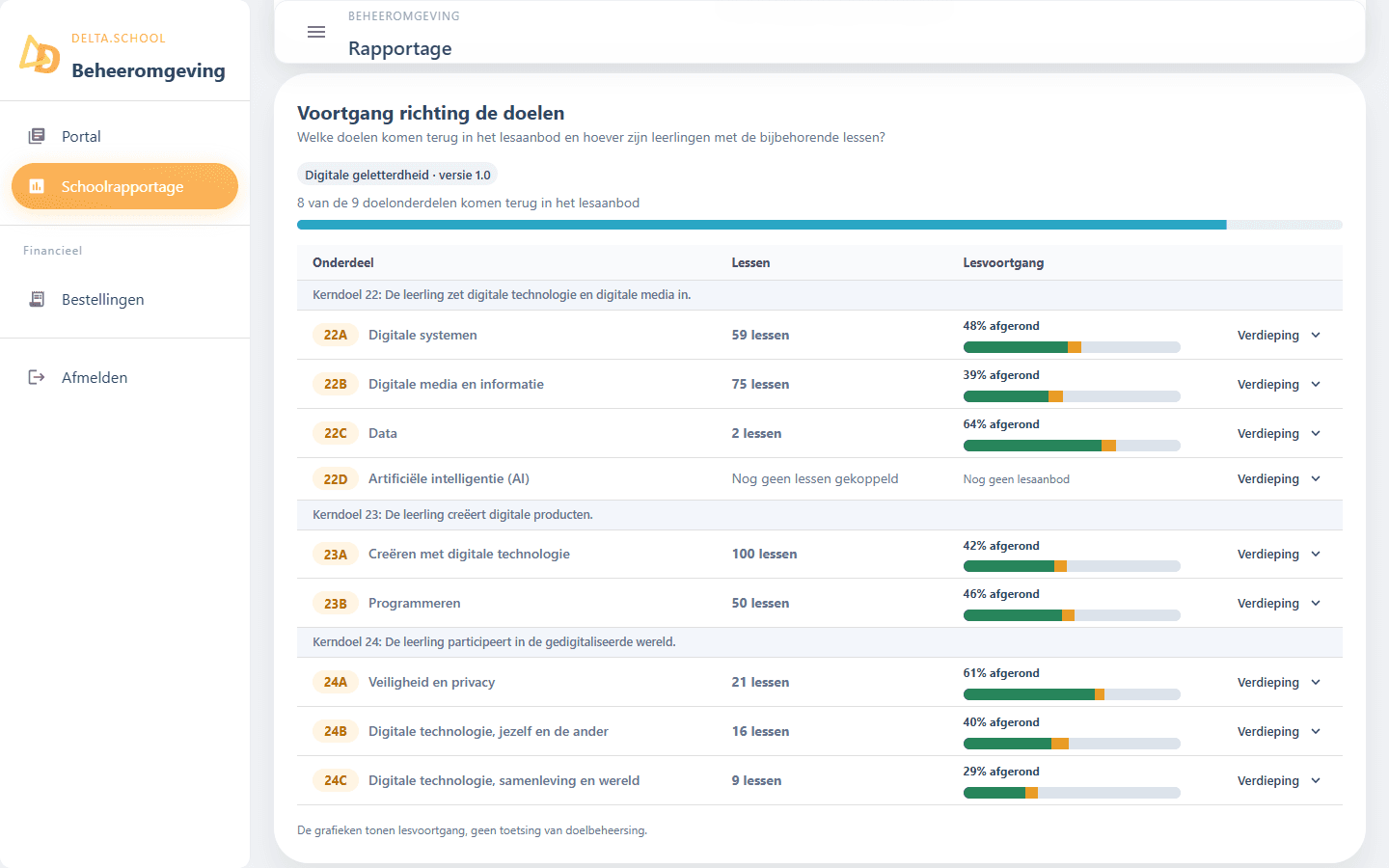Go to Bestellingen

[x=124, y=299]
